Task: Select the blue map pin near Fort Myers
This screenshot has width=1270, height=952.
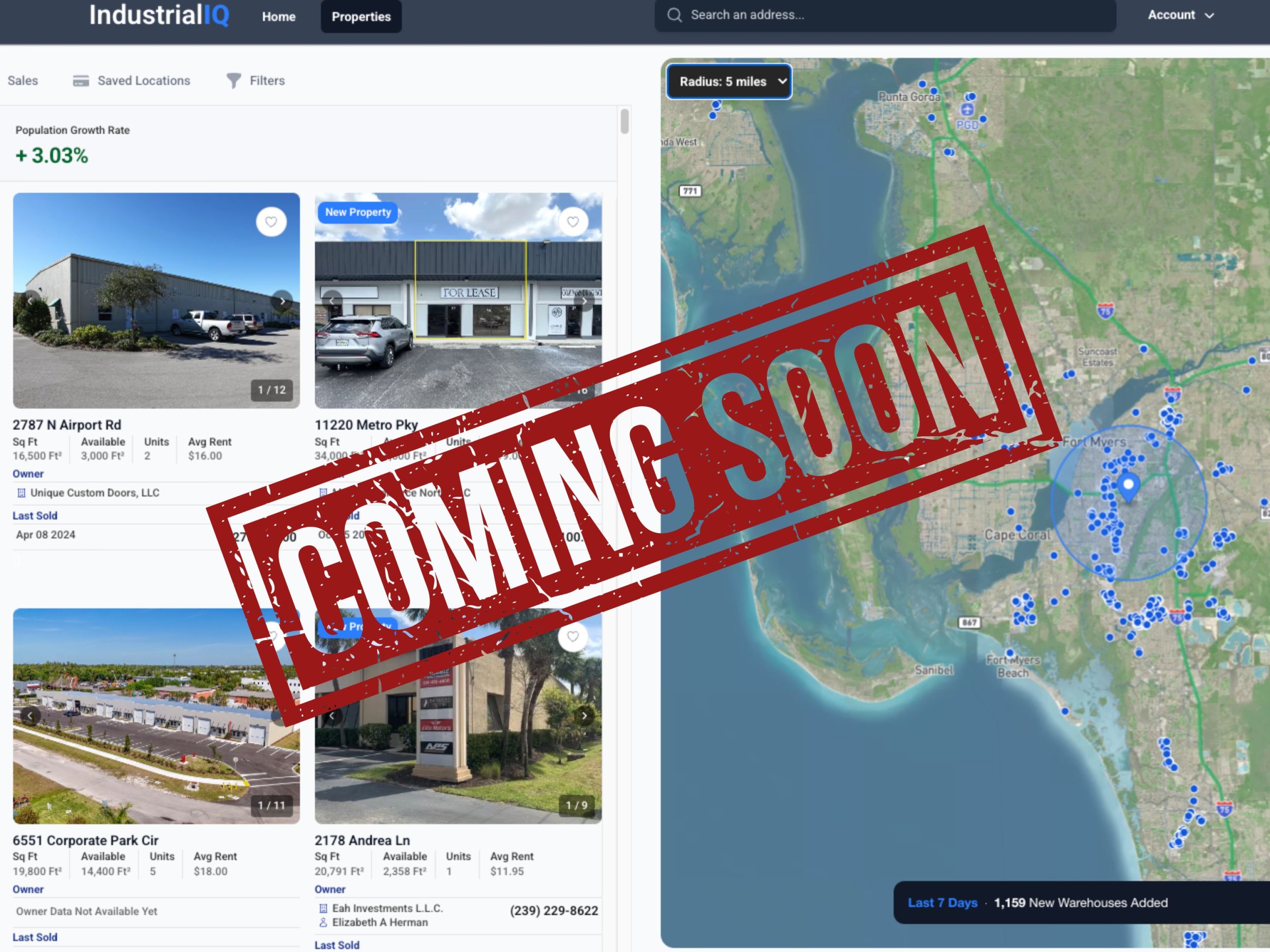Action: tap(1128, 485)
